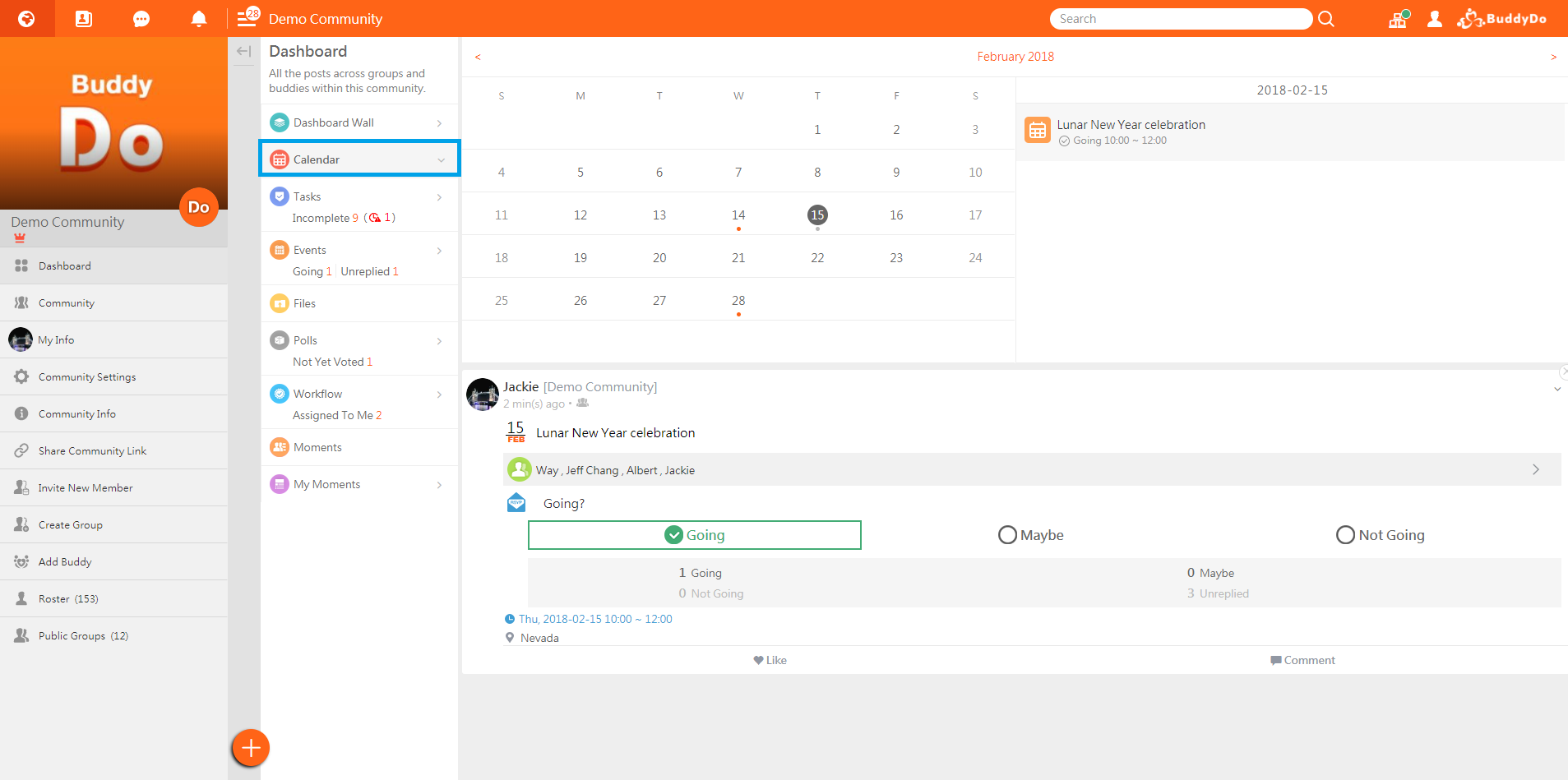This screenshot has width=1568, height=780.
Task: Open the menu list icon with 28 badge
Action: (248, 17)
